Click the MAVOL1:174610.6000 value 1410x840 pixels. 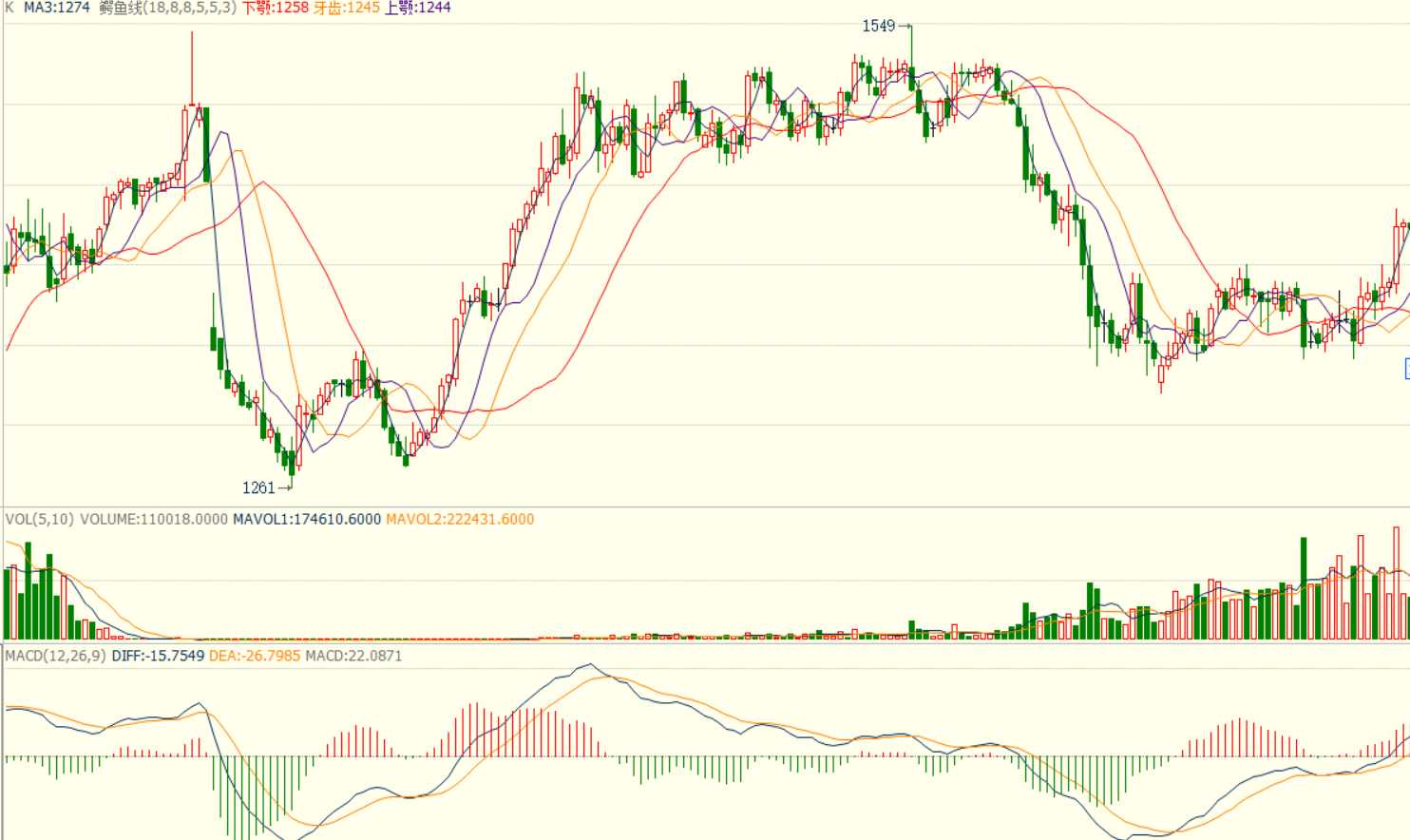point(307,519)
